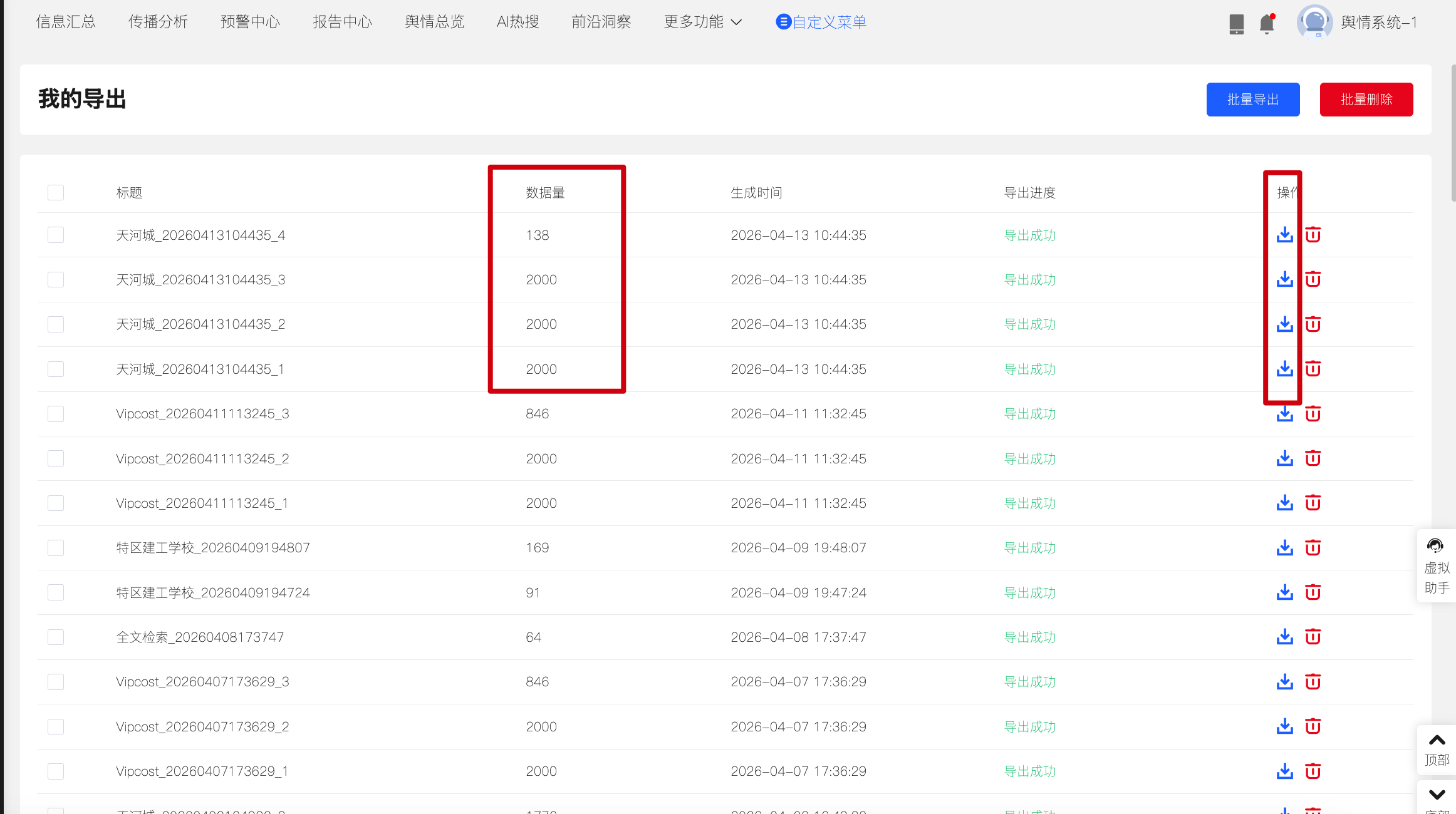
Task: Download 天河城_20260413104435_3 export
Action: pos(1284,279)
